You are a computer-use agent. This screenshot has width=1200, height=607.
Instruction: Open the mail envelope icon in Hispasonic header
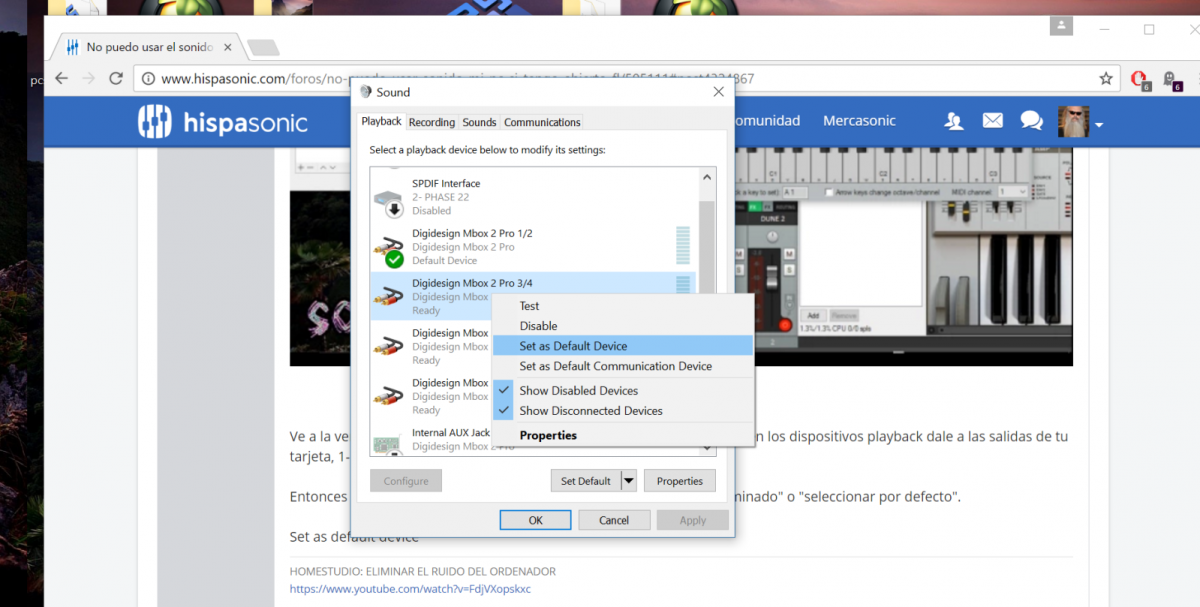click(992, 121)
